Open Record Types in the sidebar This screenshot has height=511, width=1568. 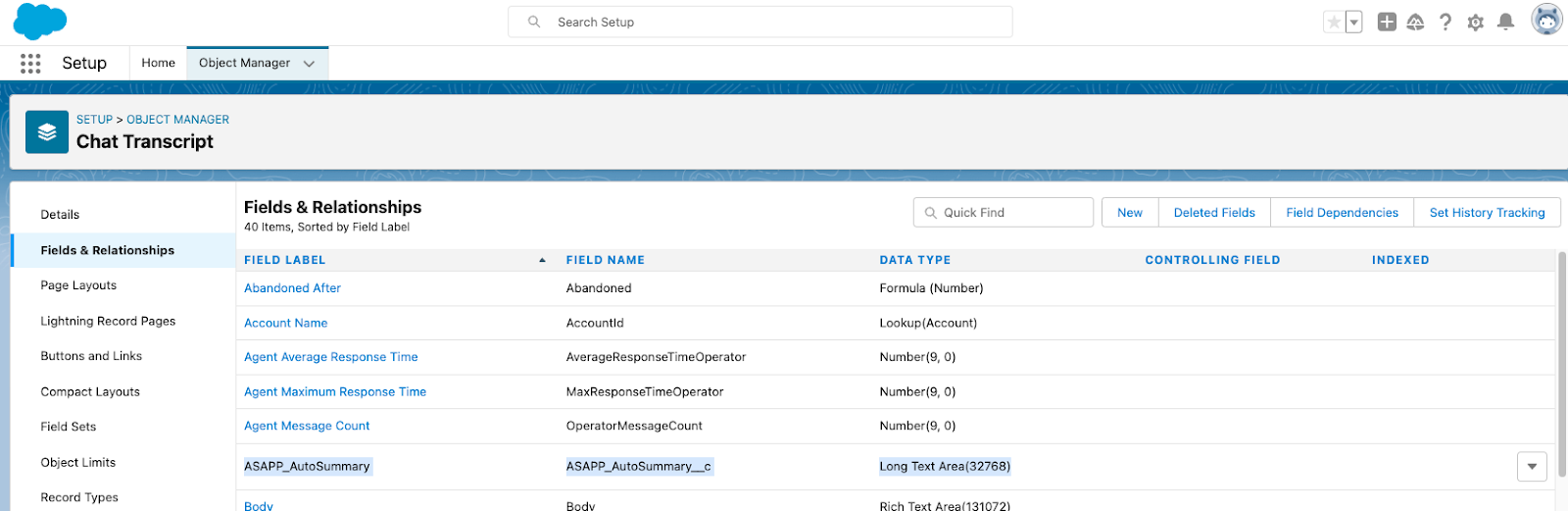click(x=79, y=497)
